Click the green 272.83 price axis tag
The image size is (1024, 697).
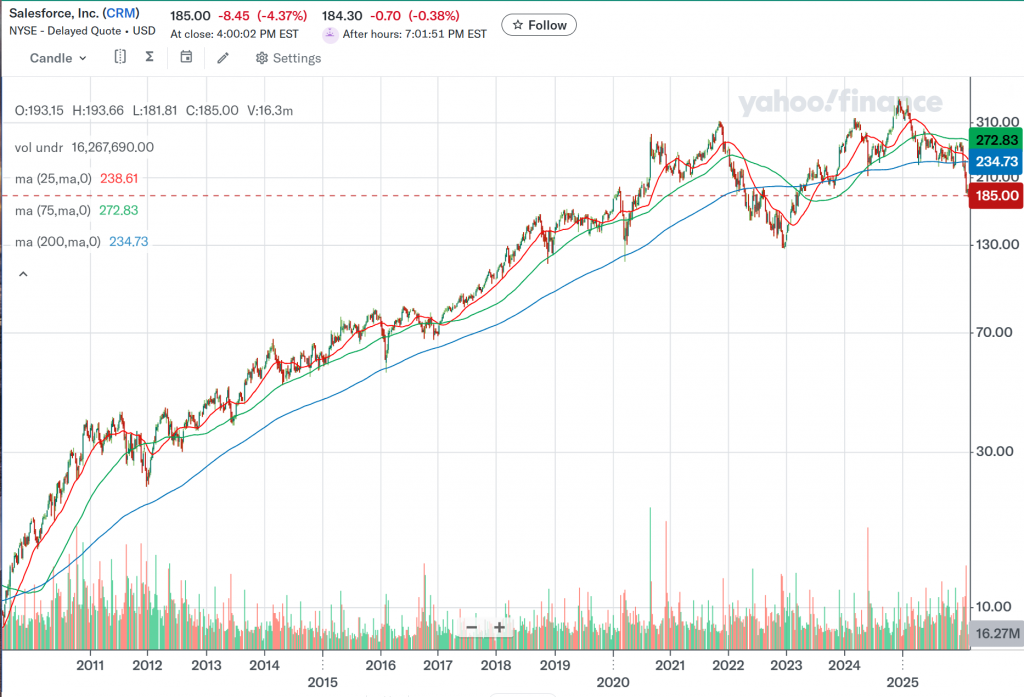[x=997, y=141]
